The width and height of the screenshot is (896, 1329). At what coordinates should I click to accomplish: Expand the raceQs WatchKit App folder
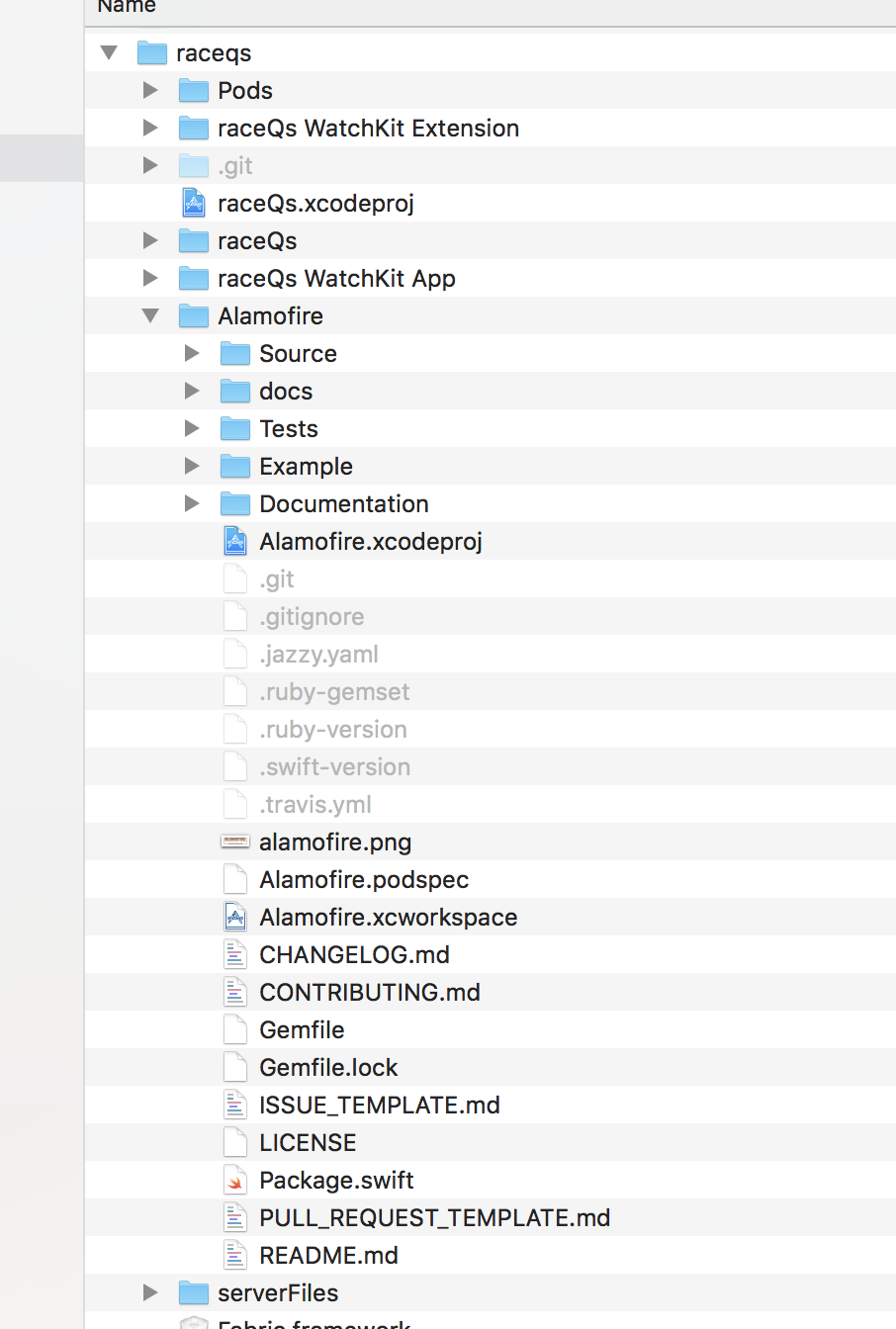coord(150,278)
